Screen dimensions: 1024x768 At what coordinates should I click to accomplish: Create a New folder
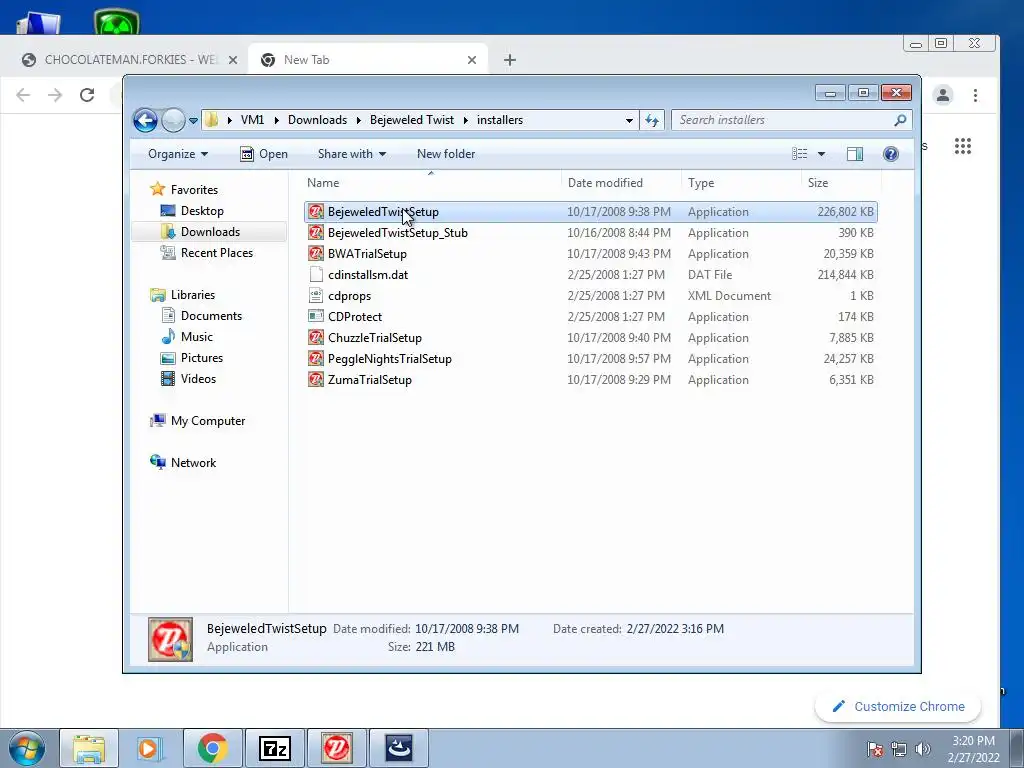446,154
